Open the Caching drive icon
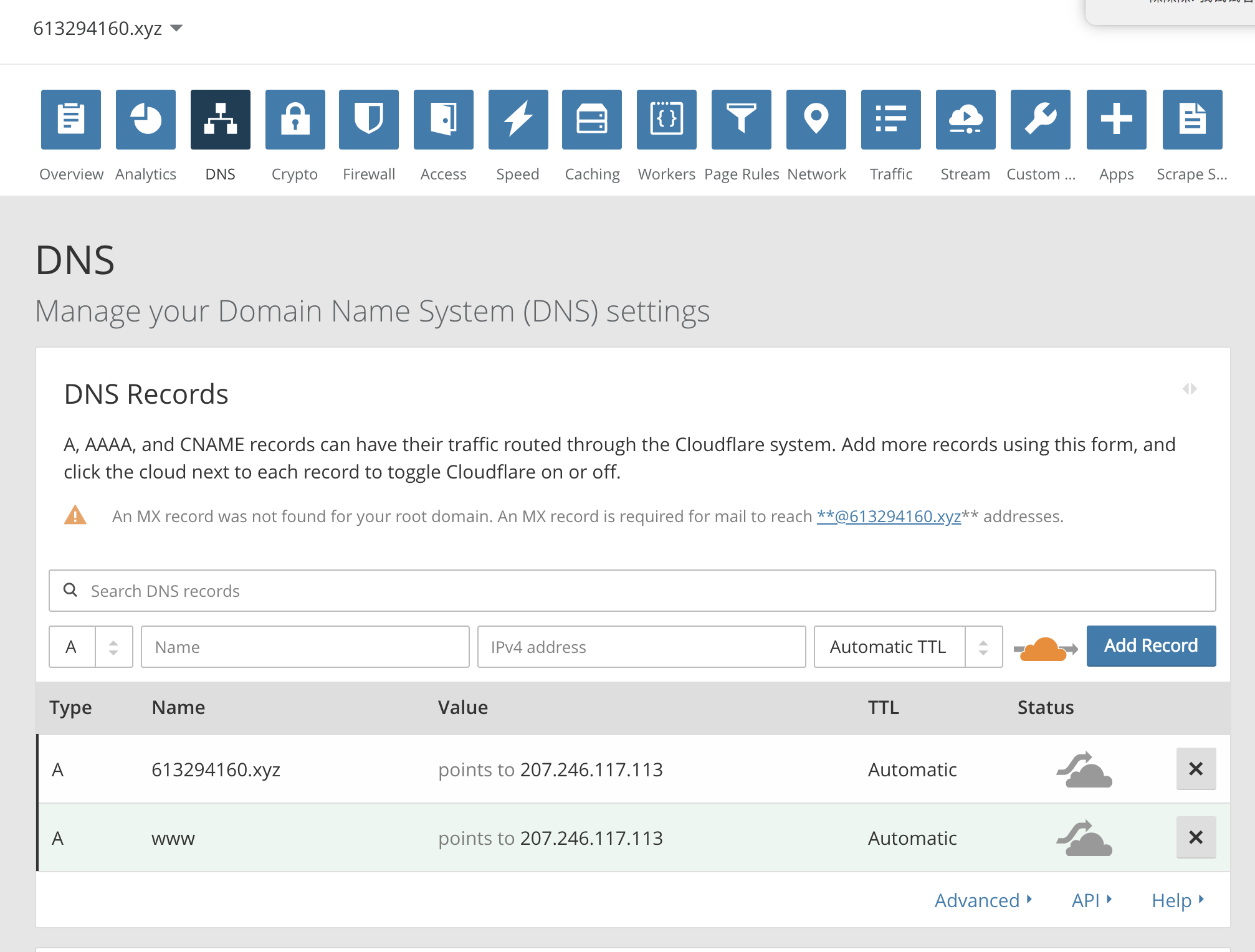Screen dimensions: 1255x952 (x=592, y=120)
